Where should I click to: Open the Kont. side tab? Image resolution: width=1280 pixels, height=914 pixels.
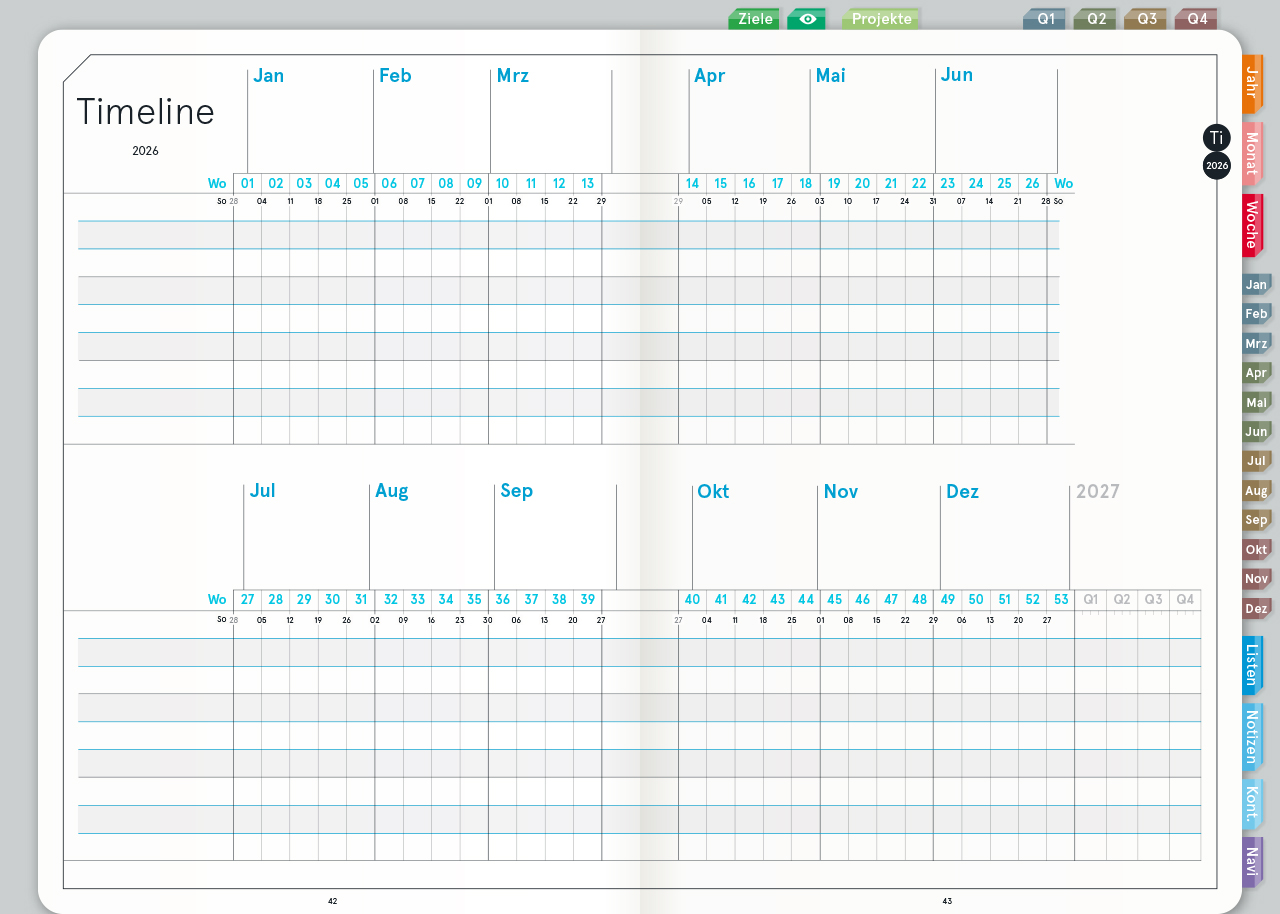coord(1252,804)
